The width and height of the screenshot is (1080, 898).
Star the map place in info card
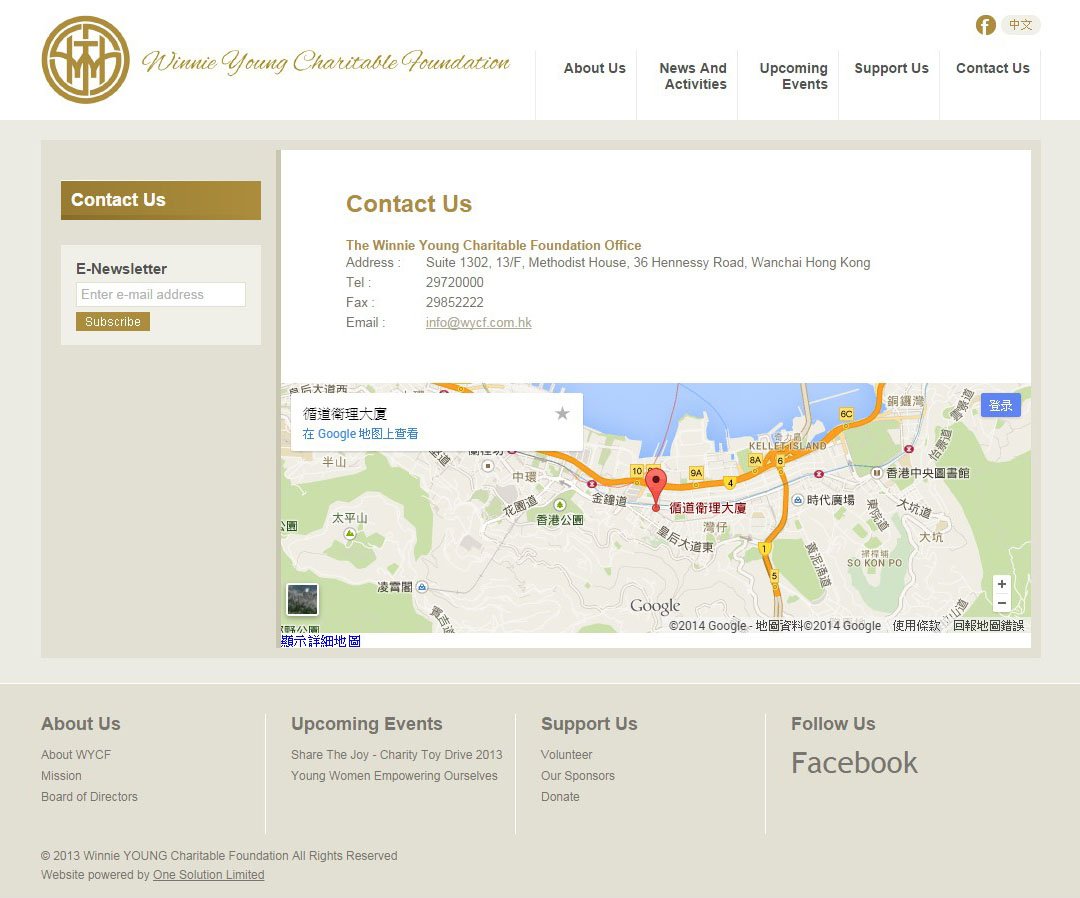(562, 413)
